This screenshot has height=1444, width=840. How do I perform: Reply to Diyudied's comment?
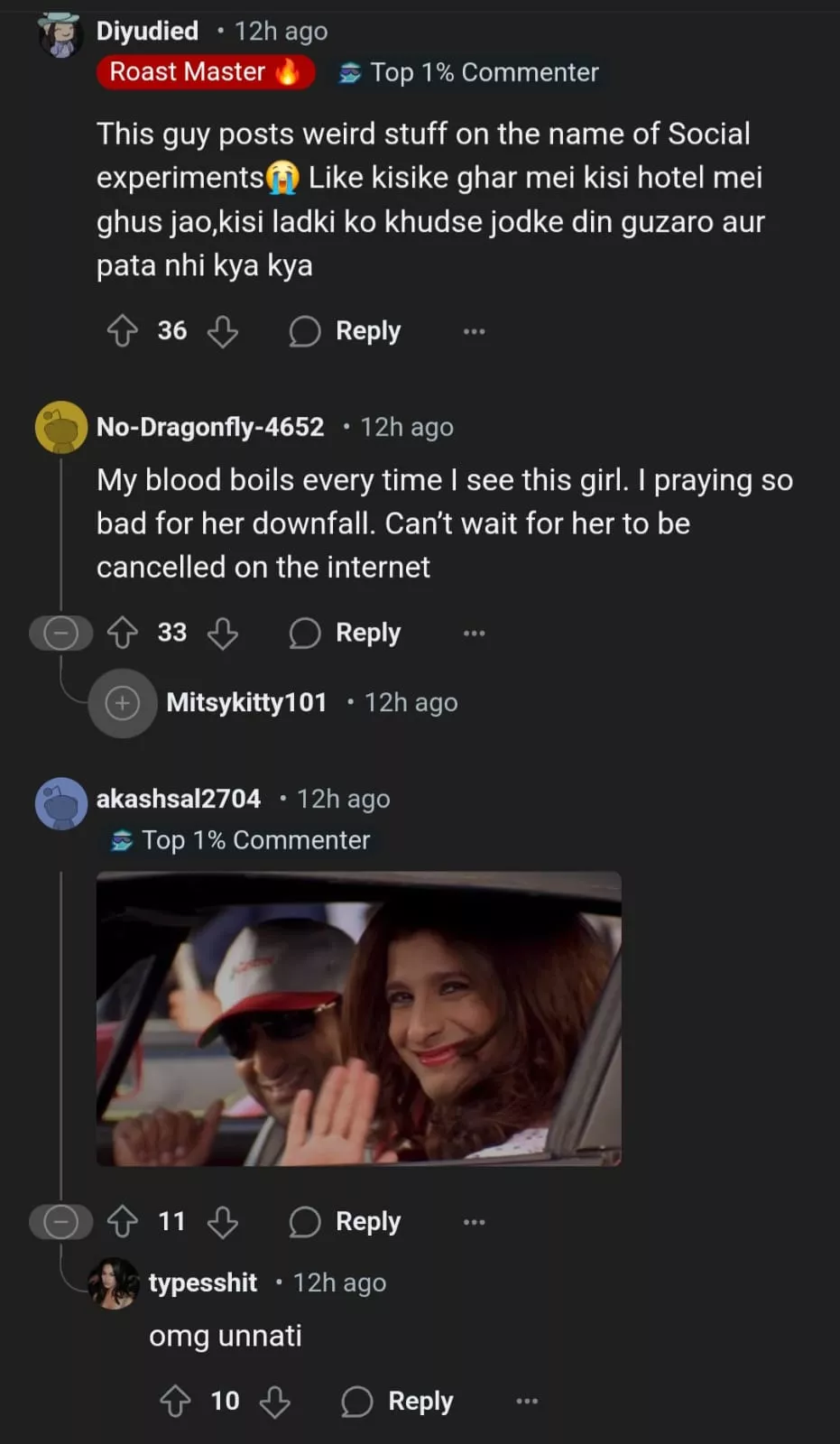[x=346, y=331]
